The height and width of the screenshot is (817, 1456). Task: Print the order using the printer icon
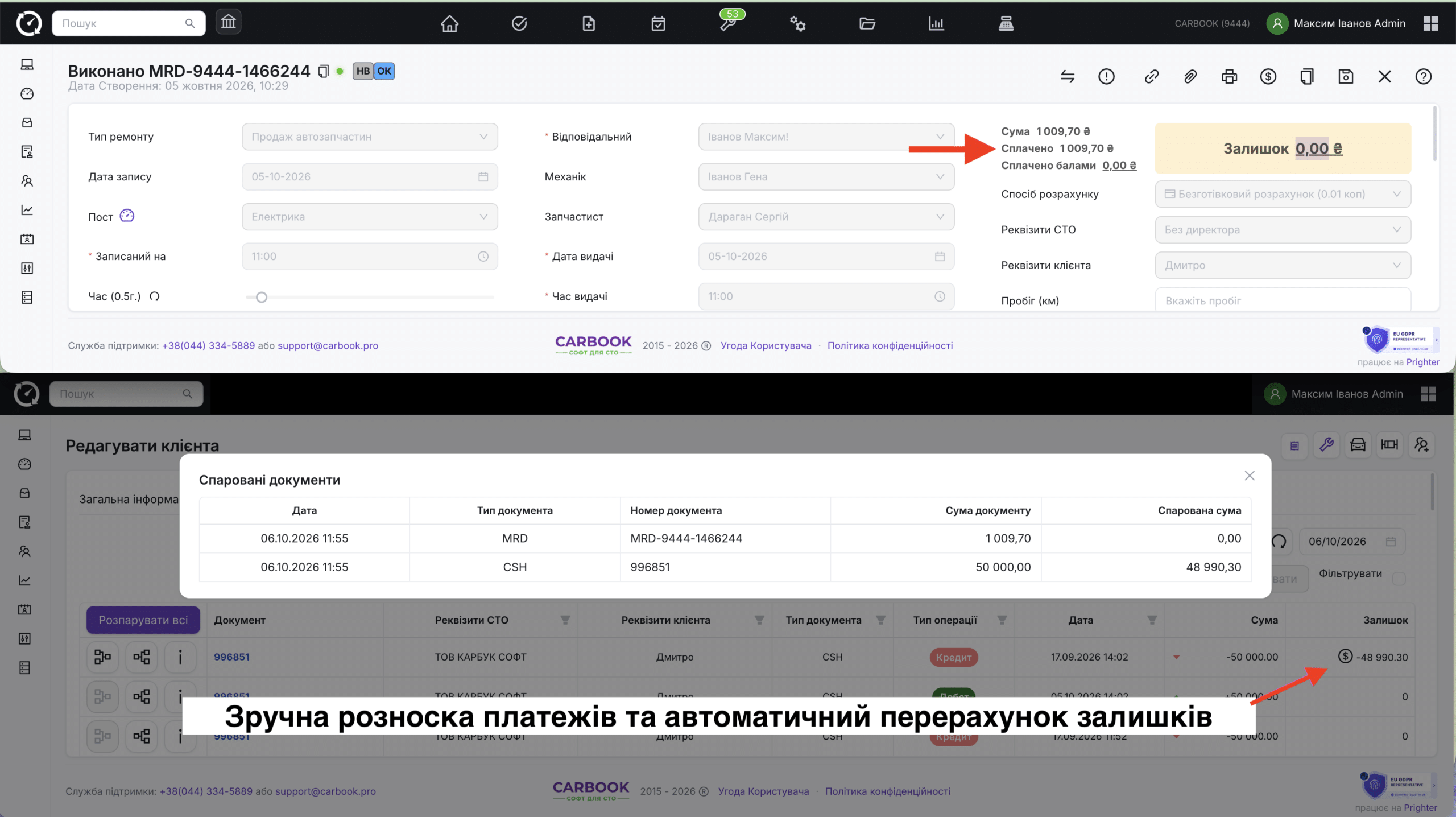1229,76
